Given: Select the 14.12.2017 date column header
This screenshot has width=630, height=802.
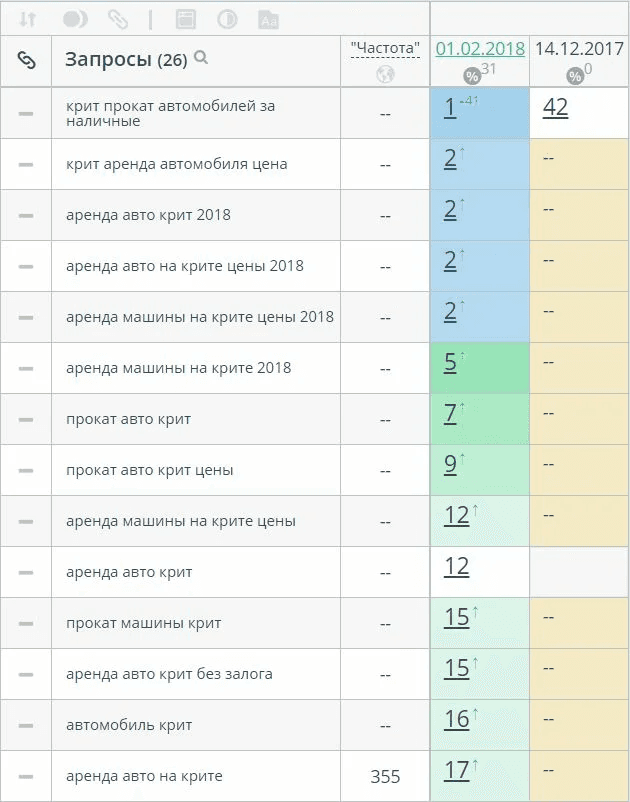Looking at the screenshot, I should point(579,49).
